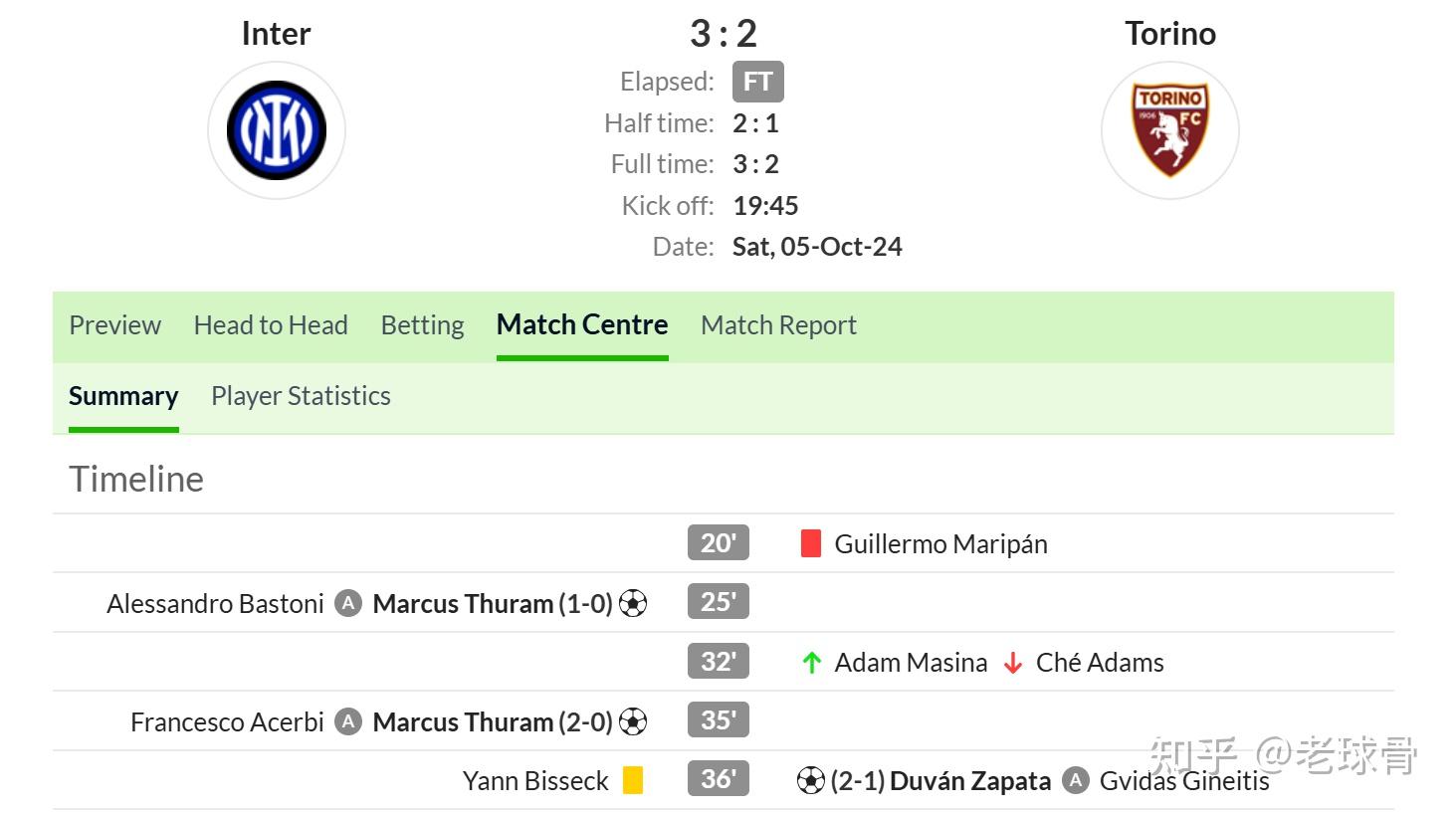Select the Player Statistics sub-tab

(x=301, y=396)
